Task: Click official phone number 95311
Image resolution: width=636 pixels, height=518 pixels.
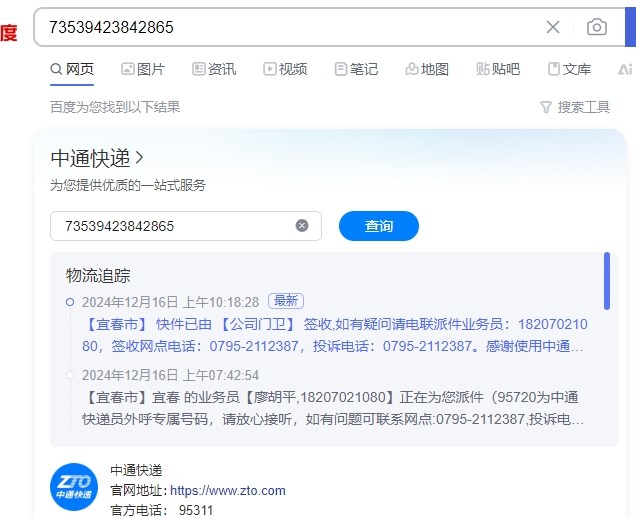Action: pos(196,510)
